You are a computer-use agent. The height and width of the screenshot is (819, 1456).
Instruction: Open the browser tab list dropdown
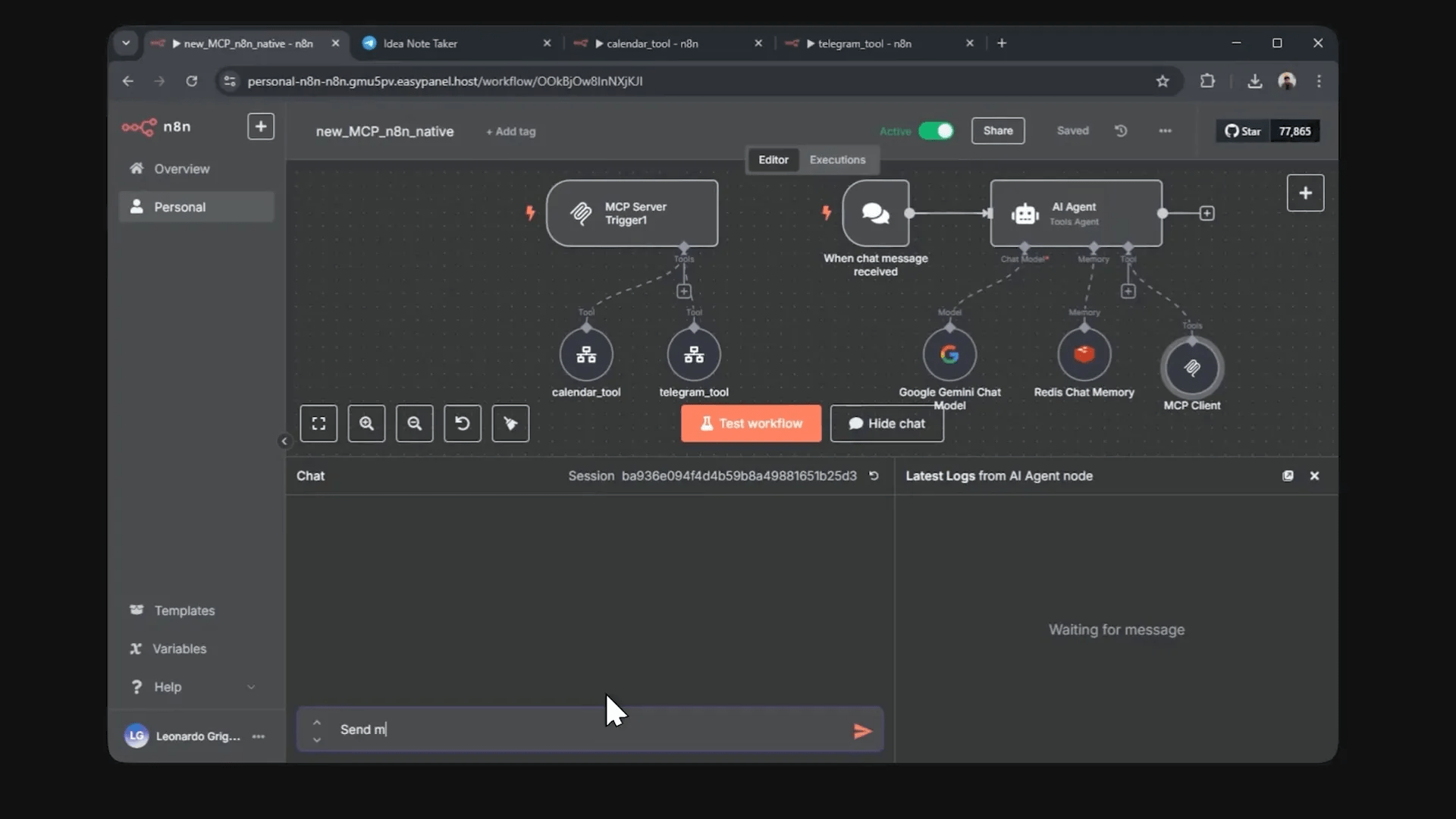point(126,43)
